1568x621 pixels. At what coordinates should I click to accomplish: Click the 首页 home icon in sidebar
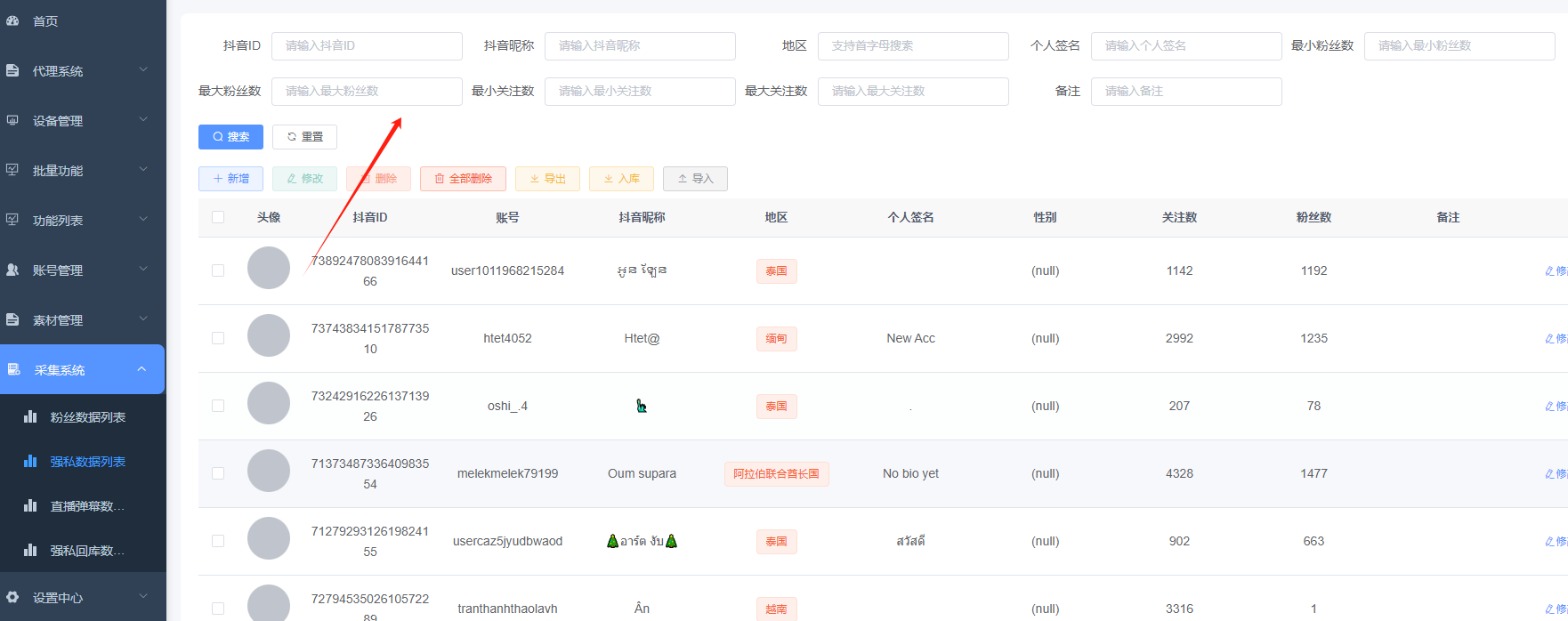(x=12, y=20)
